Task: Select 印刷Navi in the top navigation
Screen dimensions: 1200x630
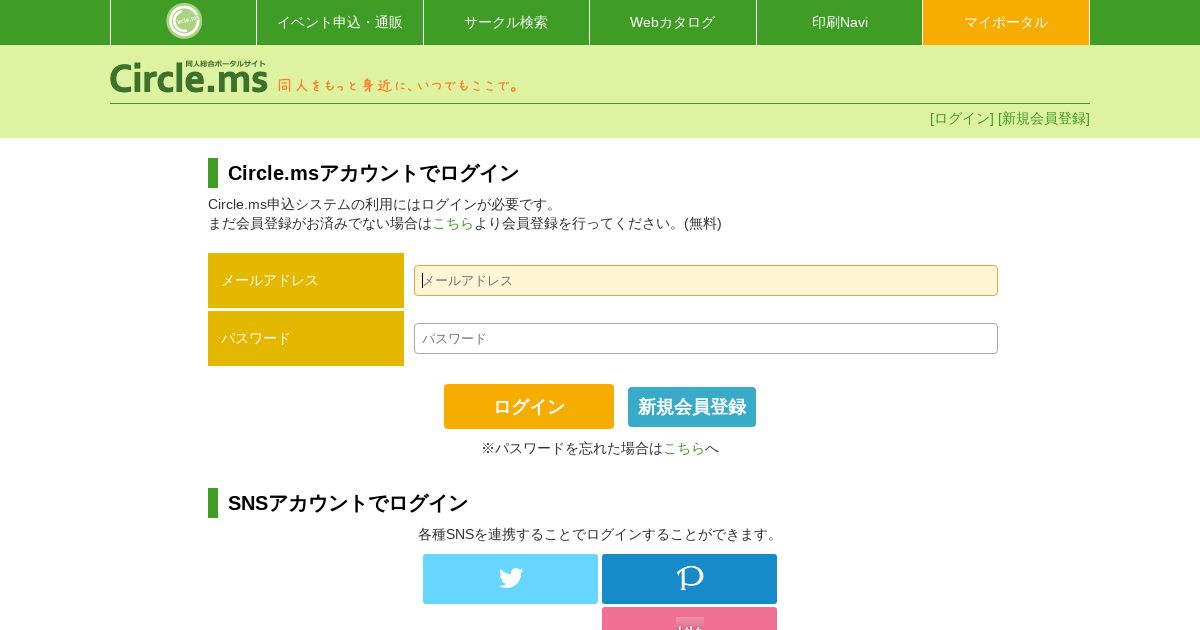Action: coord(840,22)
